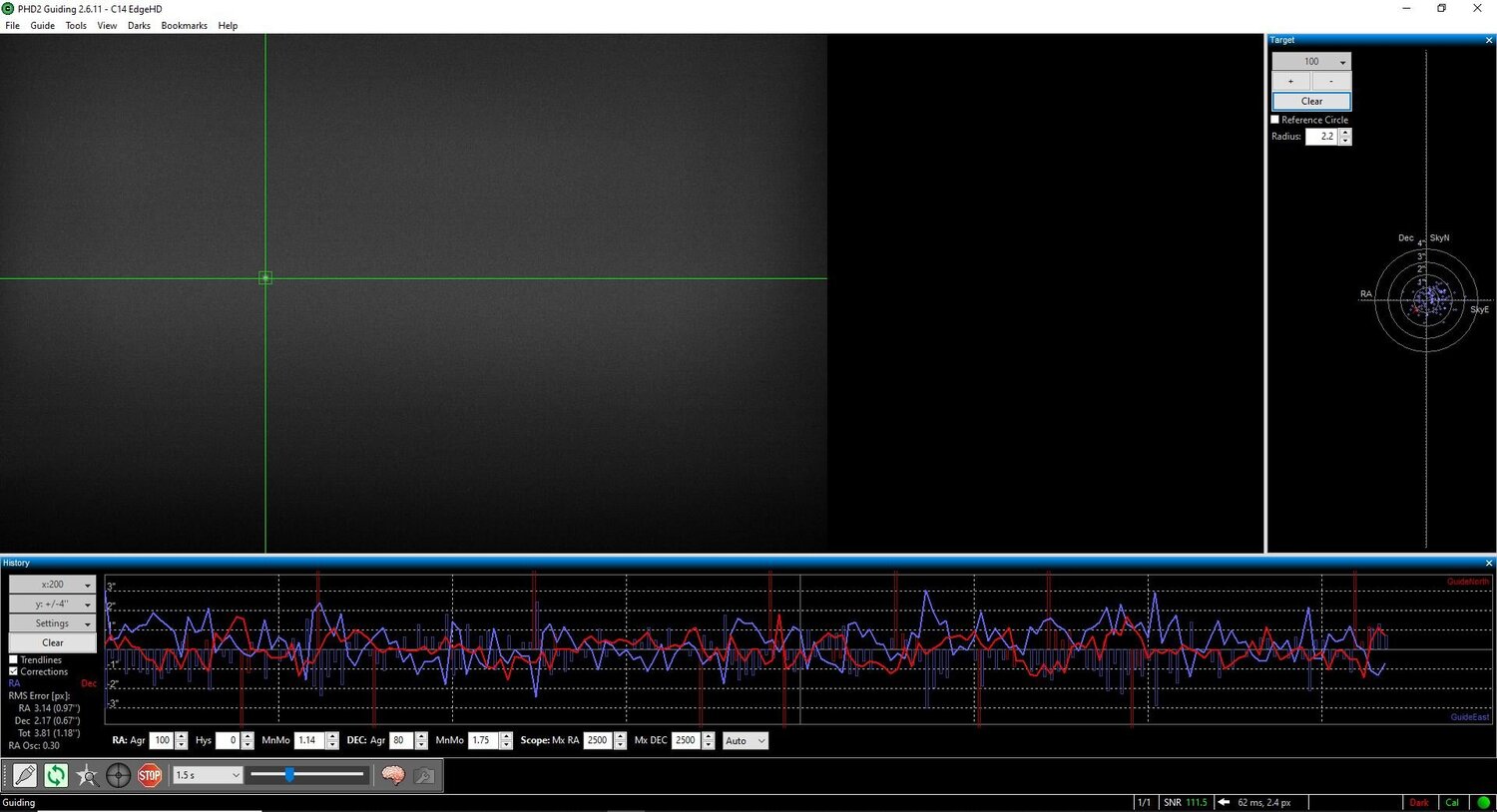Screen dimensions: 1497x812
Task: Click the 'Guiding' status bar text
Action: [x=19, y=802]
